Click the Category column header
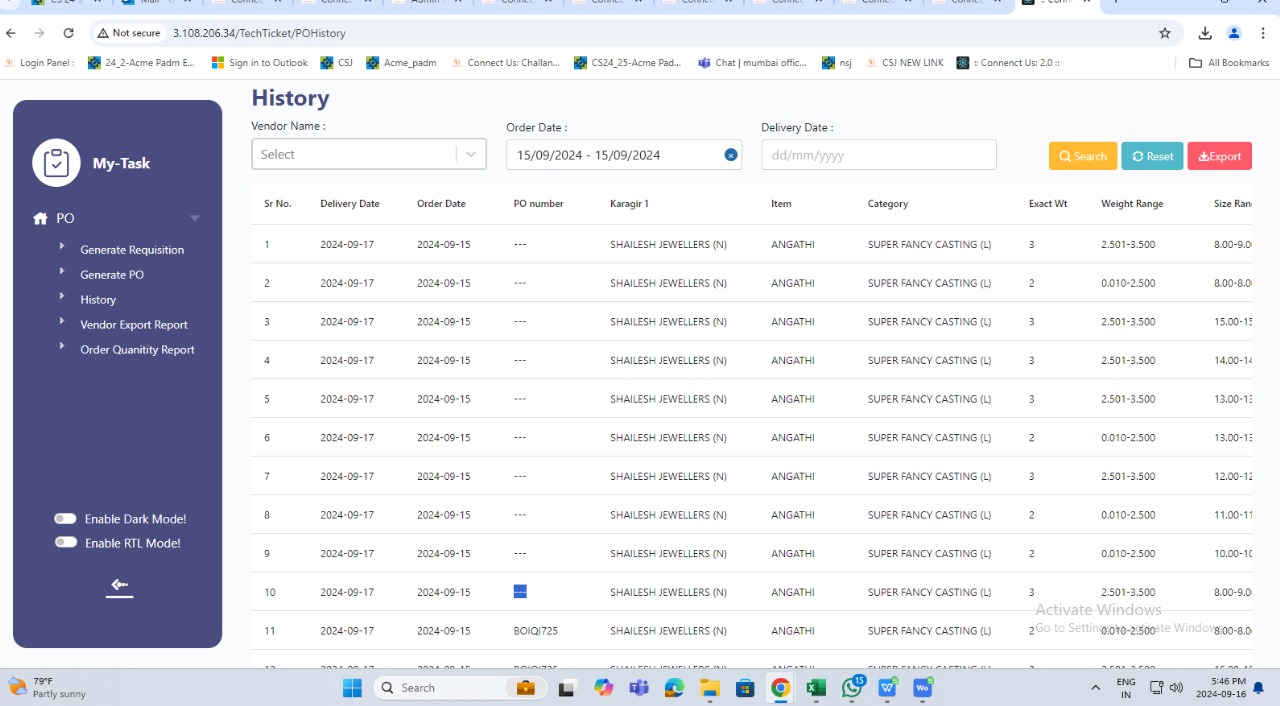 pyautogui.click(x=888, y=204)
